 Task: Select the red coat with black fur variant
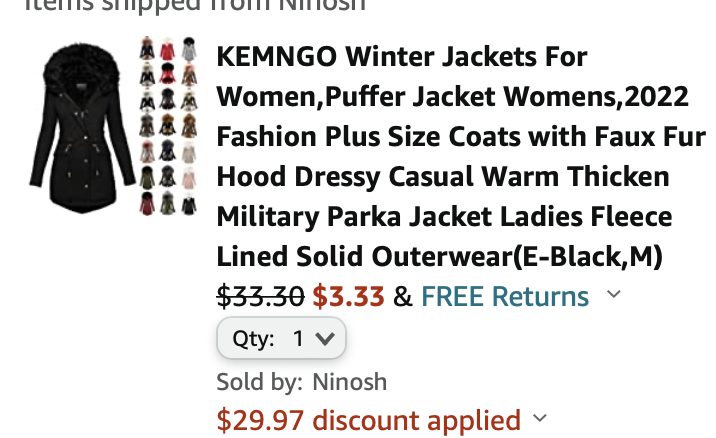(167, 74)
